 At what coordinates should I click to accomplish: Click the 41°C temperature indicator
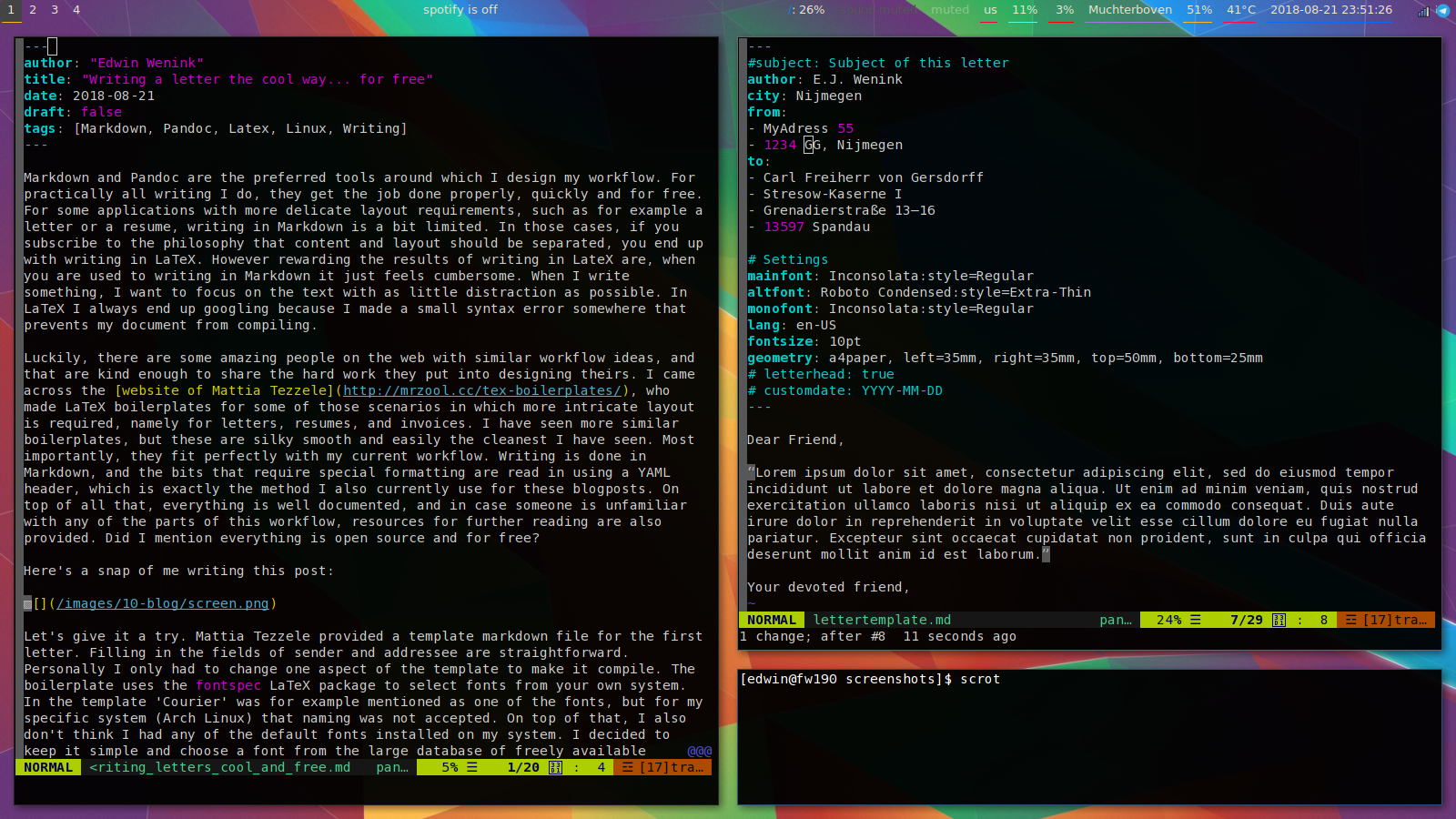pyautogui.click(x=1240, y=10)
